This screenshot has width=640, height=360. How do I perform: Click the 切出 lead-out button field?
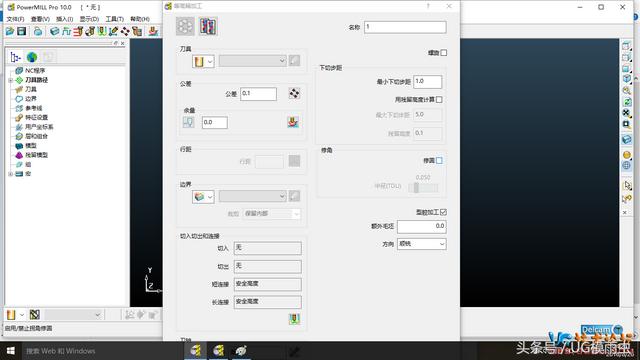click(268, 267)
